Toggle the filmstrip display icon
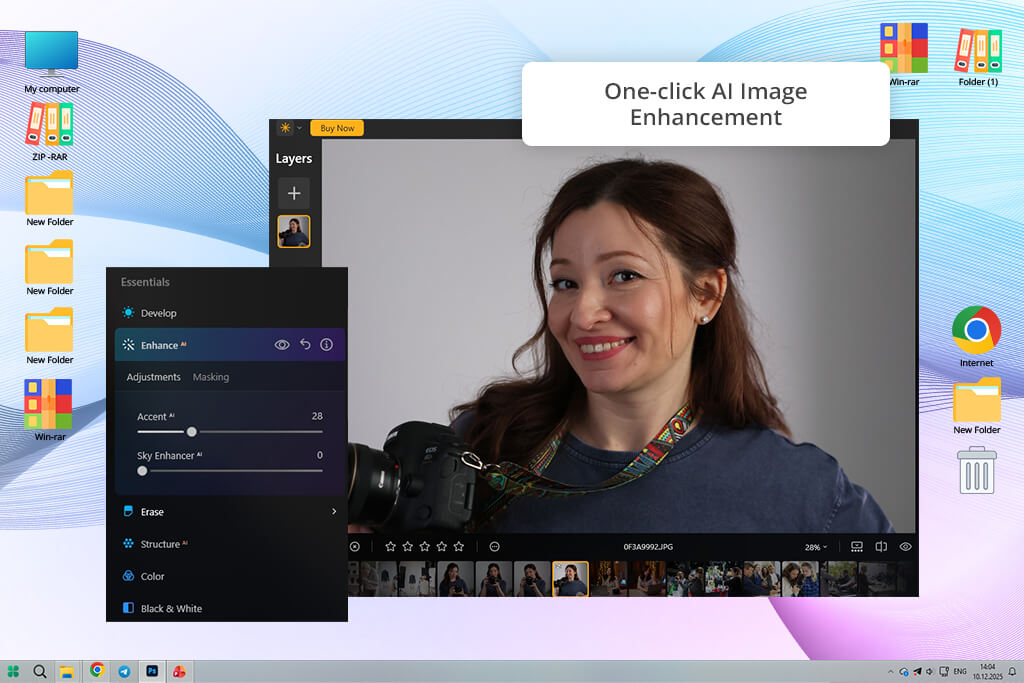Image resolution: width=1024 pixels, height=683 pixels. pos(857,547)
